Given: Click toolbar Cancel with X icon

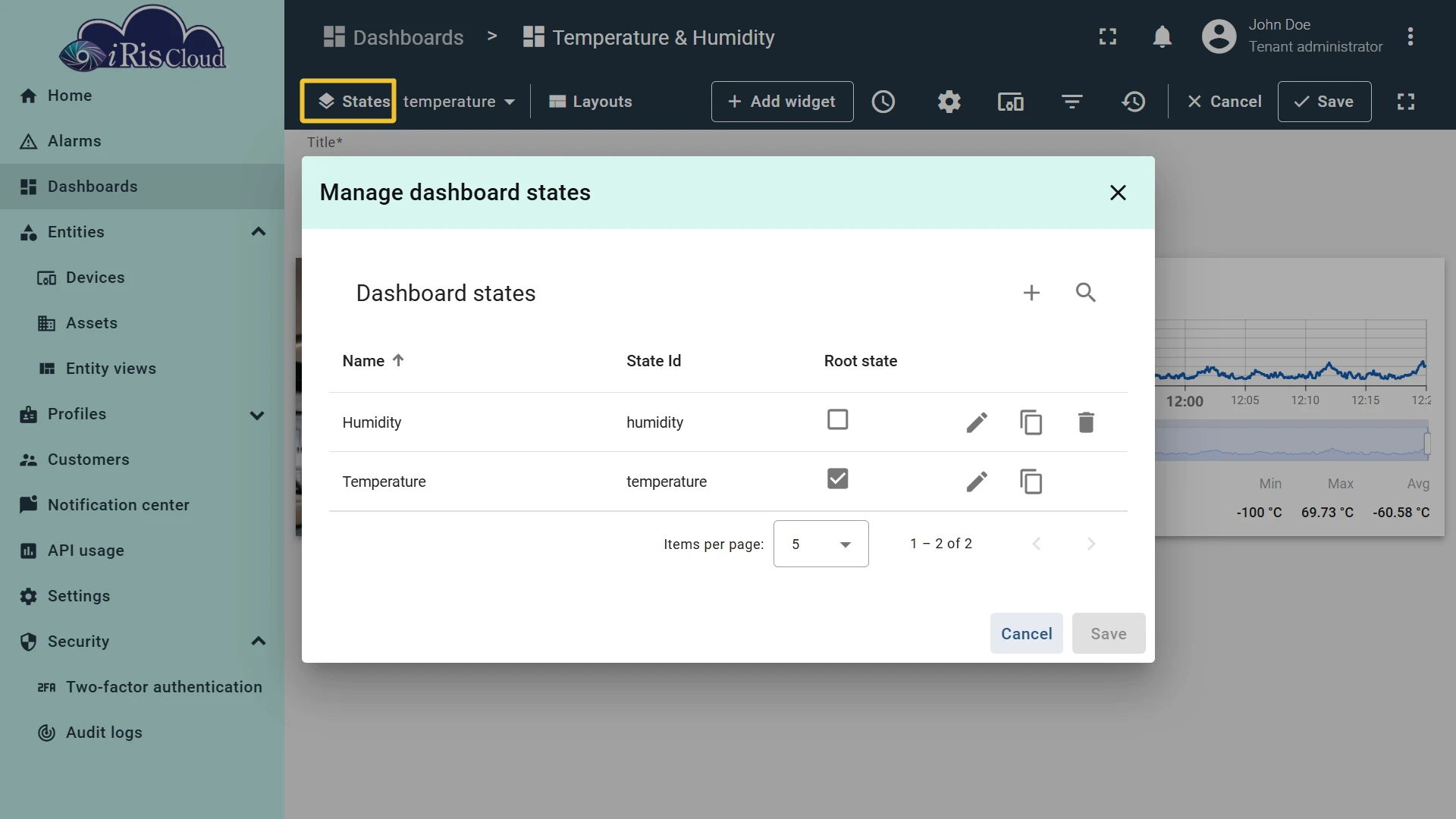Looking at the screenshot, I should tap(1224, 102).
